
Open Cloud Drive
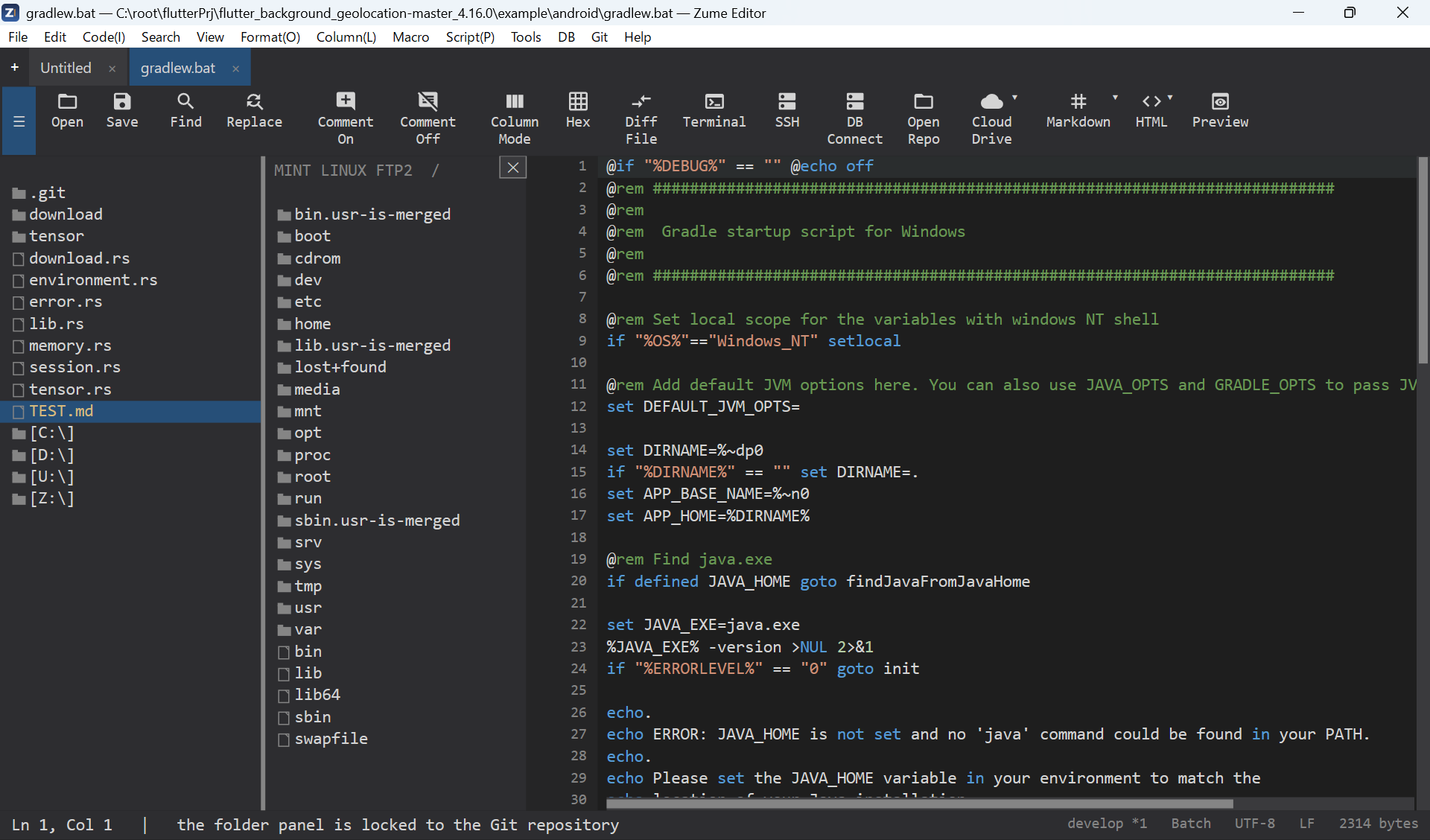[x=991, y=119]
